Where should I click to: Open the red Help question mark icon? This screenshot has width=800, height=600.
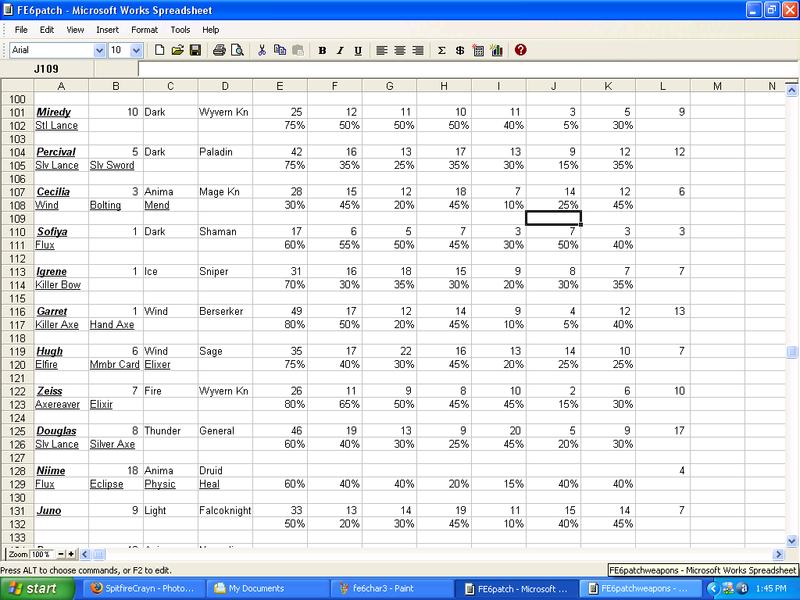click(x=520, y=50)
